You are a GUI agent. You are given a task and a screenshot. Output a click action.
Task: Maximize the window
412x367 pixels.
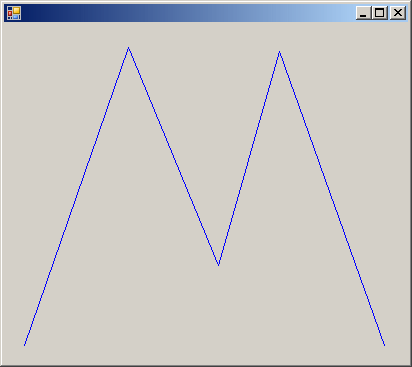(380, 13)
